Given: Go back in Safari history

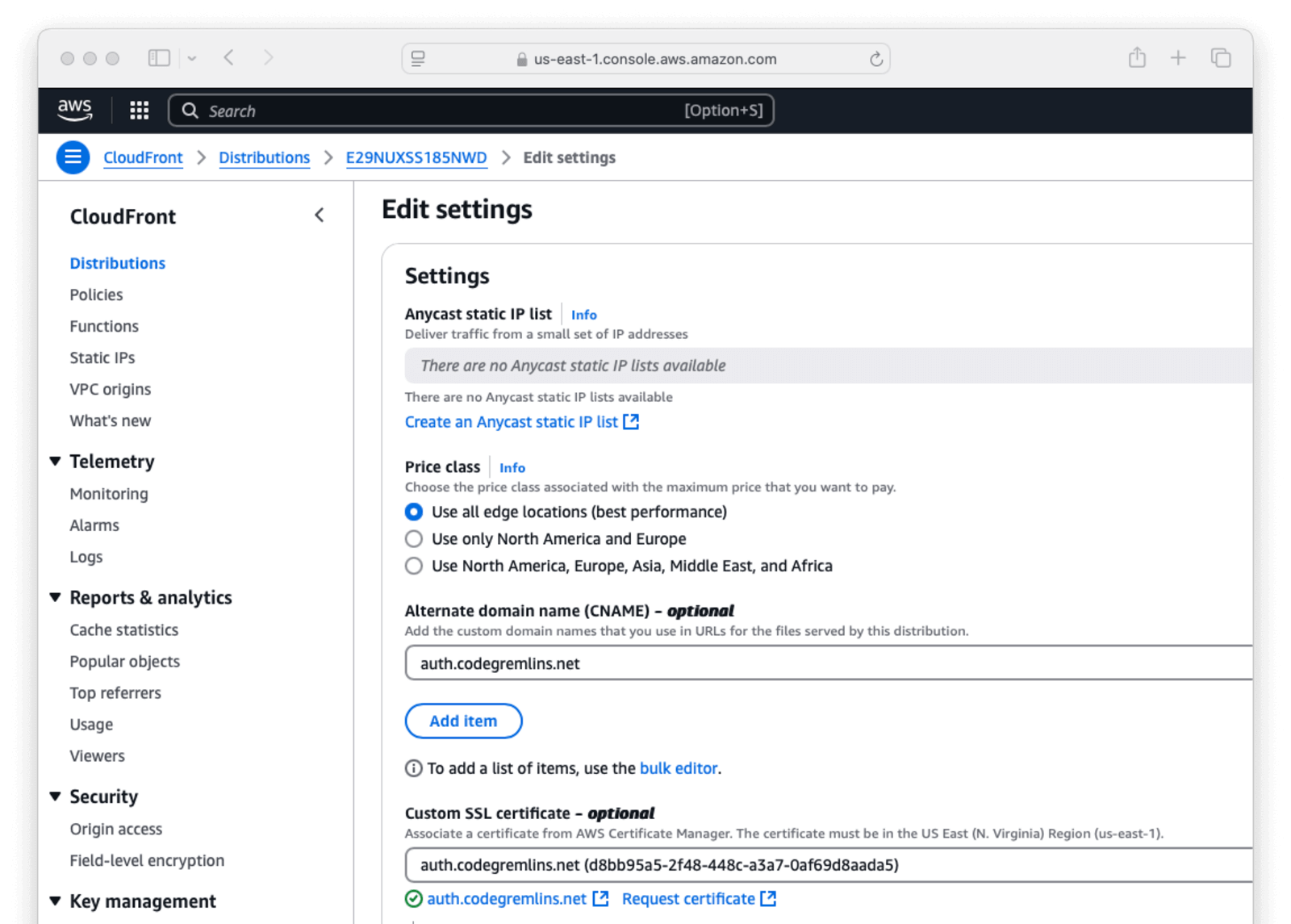Looking at the screenshot, I should (229, 58).
